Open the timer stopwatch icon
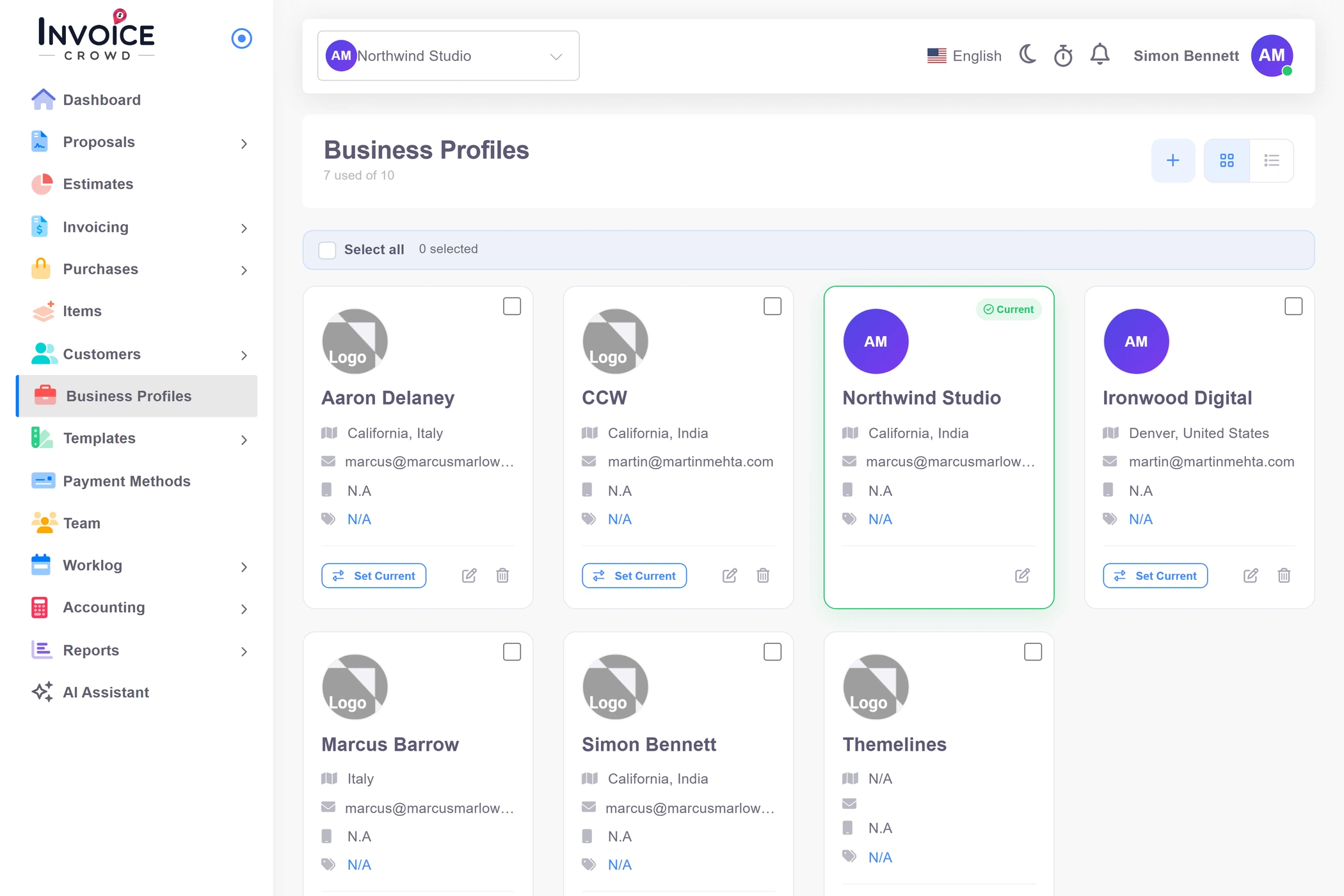The width and height of the screenshot is (1344, 896). click(x=1063, y=56)
